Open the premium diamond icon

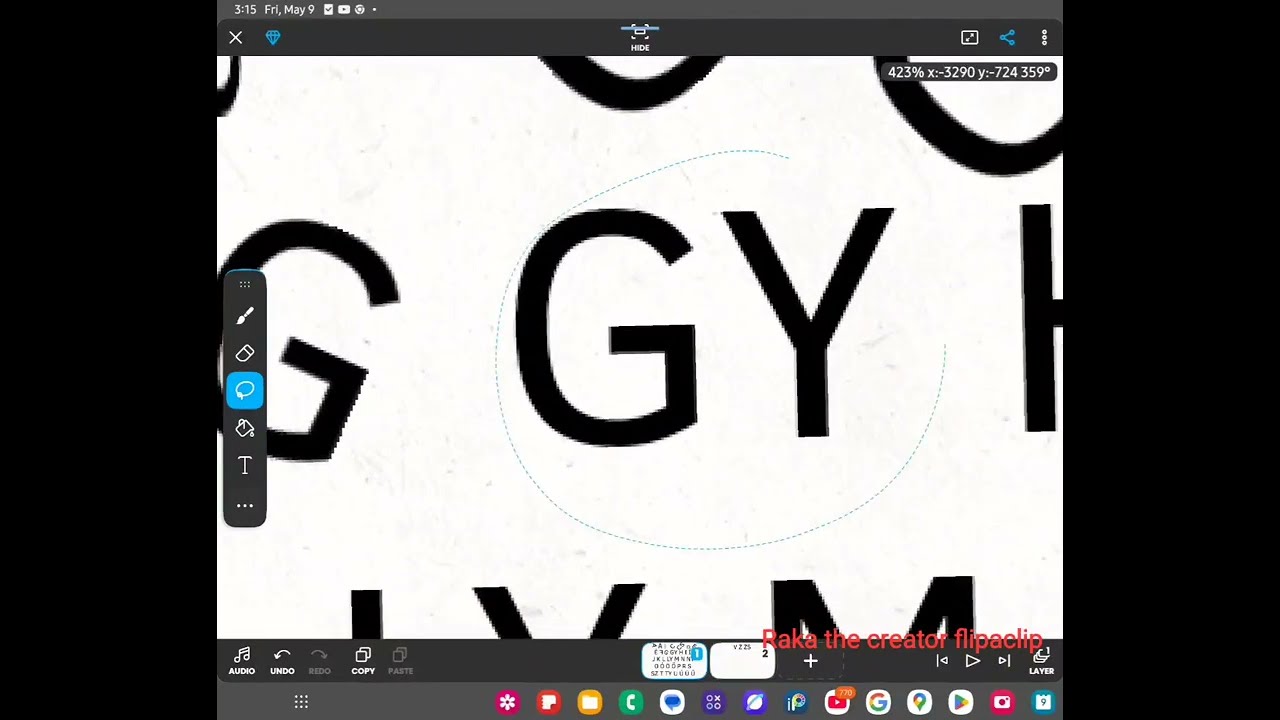pyautogui.click(x=273, y=37)
